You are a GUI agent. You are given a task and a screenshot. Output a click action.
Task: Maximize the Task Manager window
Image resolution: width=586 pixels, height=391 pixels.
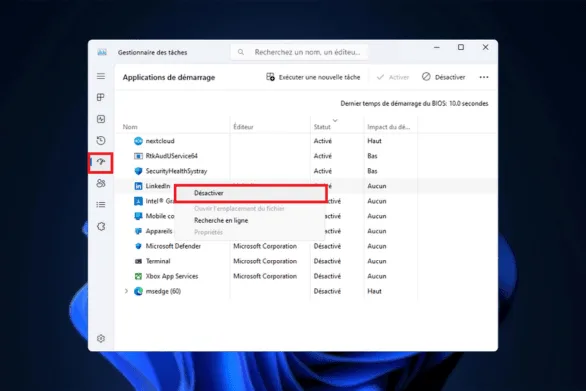(461, 47)
